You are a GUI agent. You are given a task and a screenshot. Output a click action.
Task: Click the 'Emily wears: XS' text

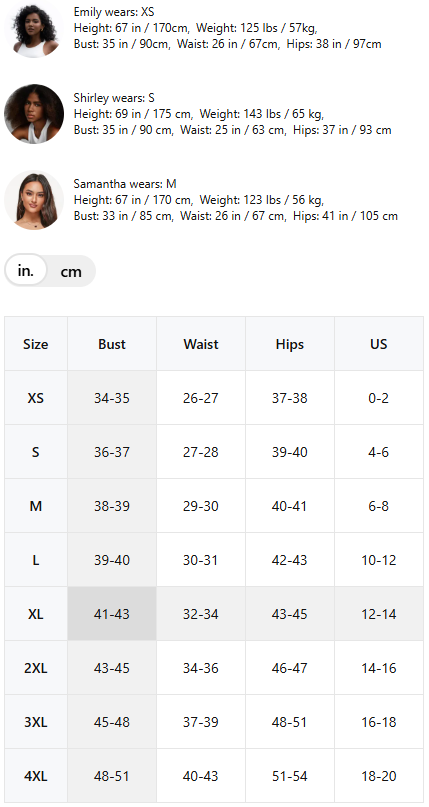114,12
